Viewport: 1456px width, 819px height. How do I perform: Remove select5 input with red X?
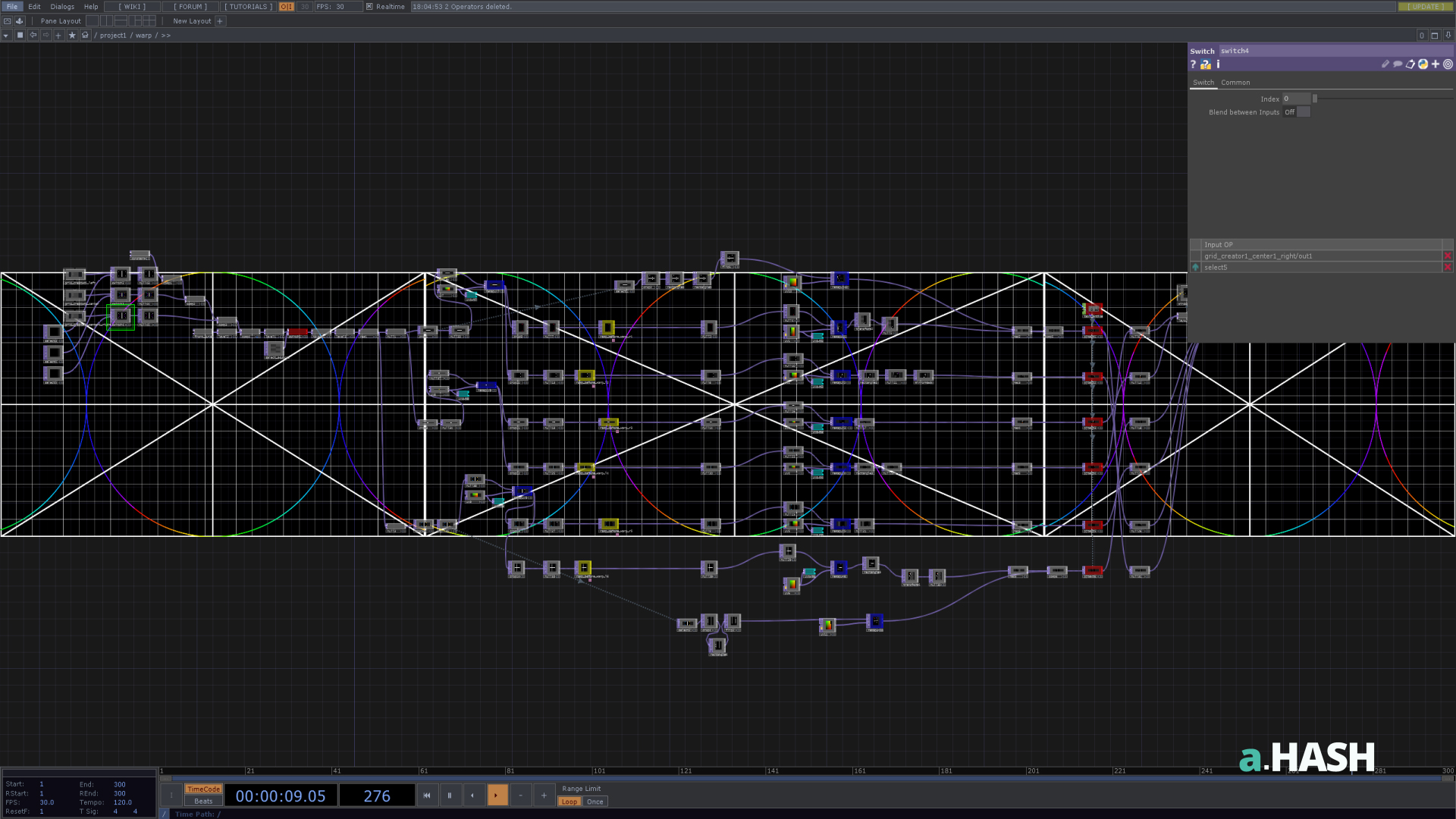1448,268
